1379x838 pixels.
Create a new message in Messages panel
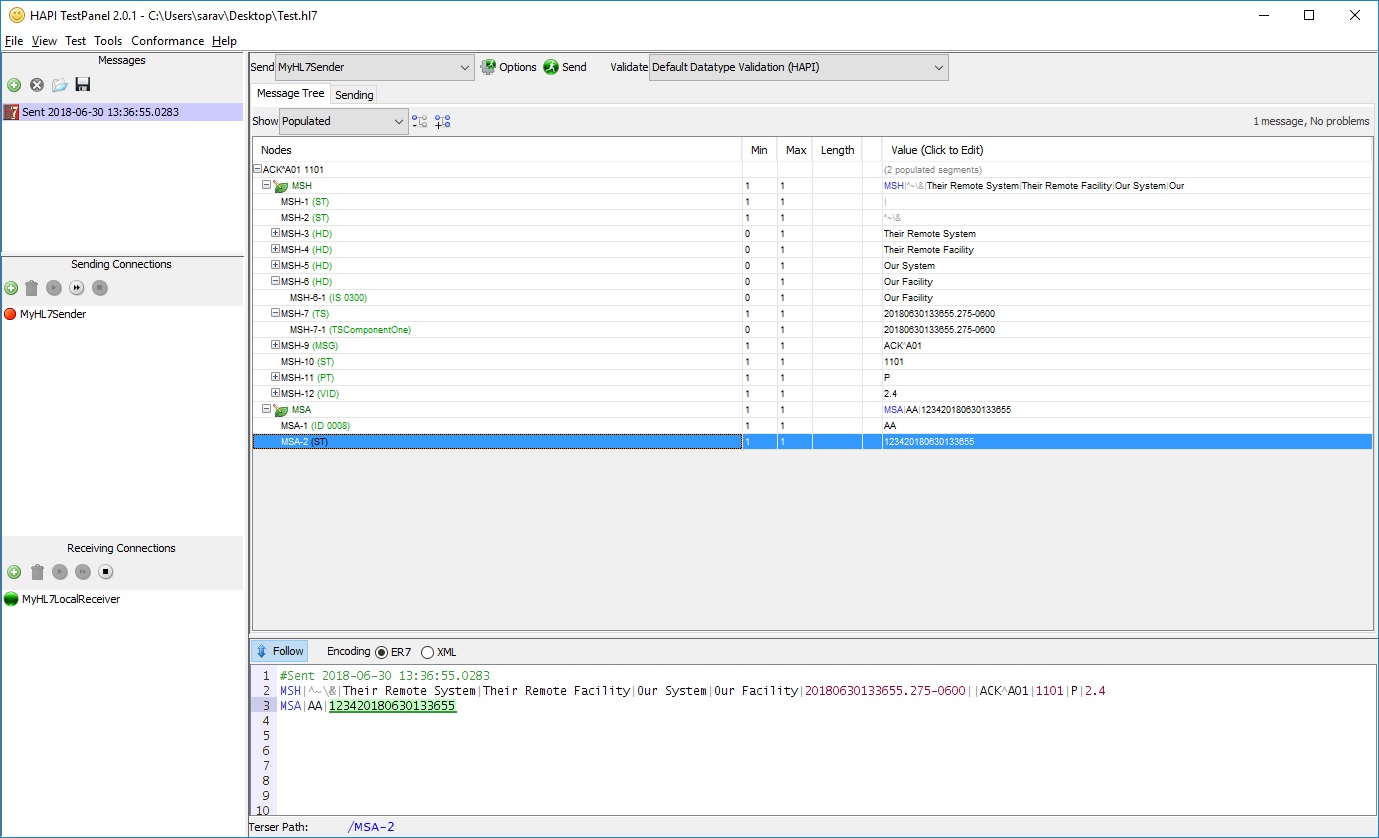tap(13, 85)
